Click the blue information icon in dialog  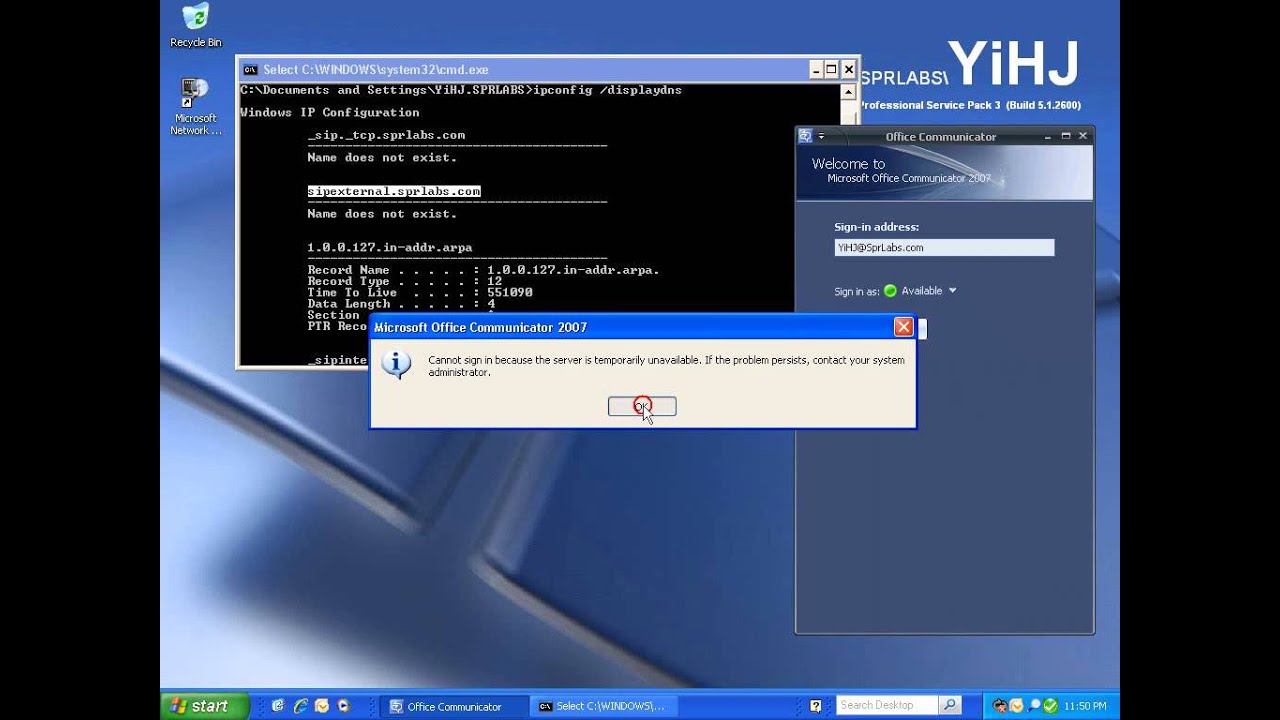tap(396, 364)
